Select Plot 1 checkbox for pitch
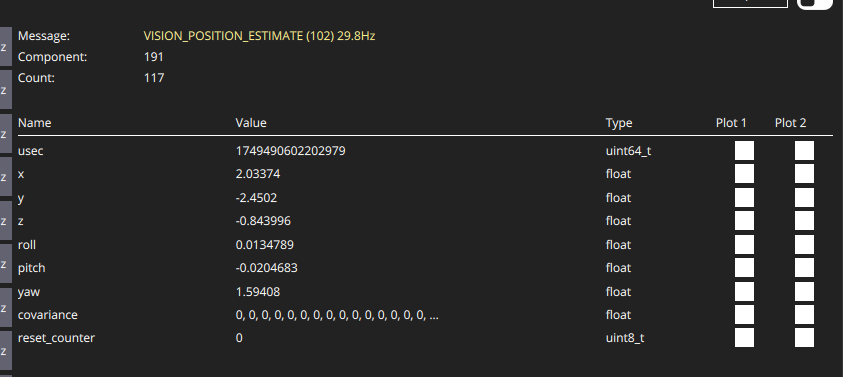 pyautogui.click(x=744, y=268)
